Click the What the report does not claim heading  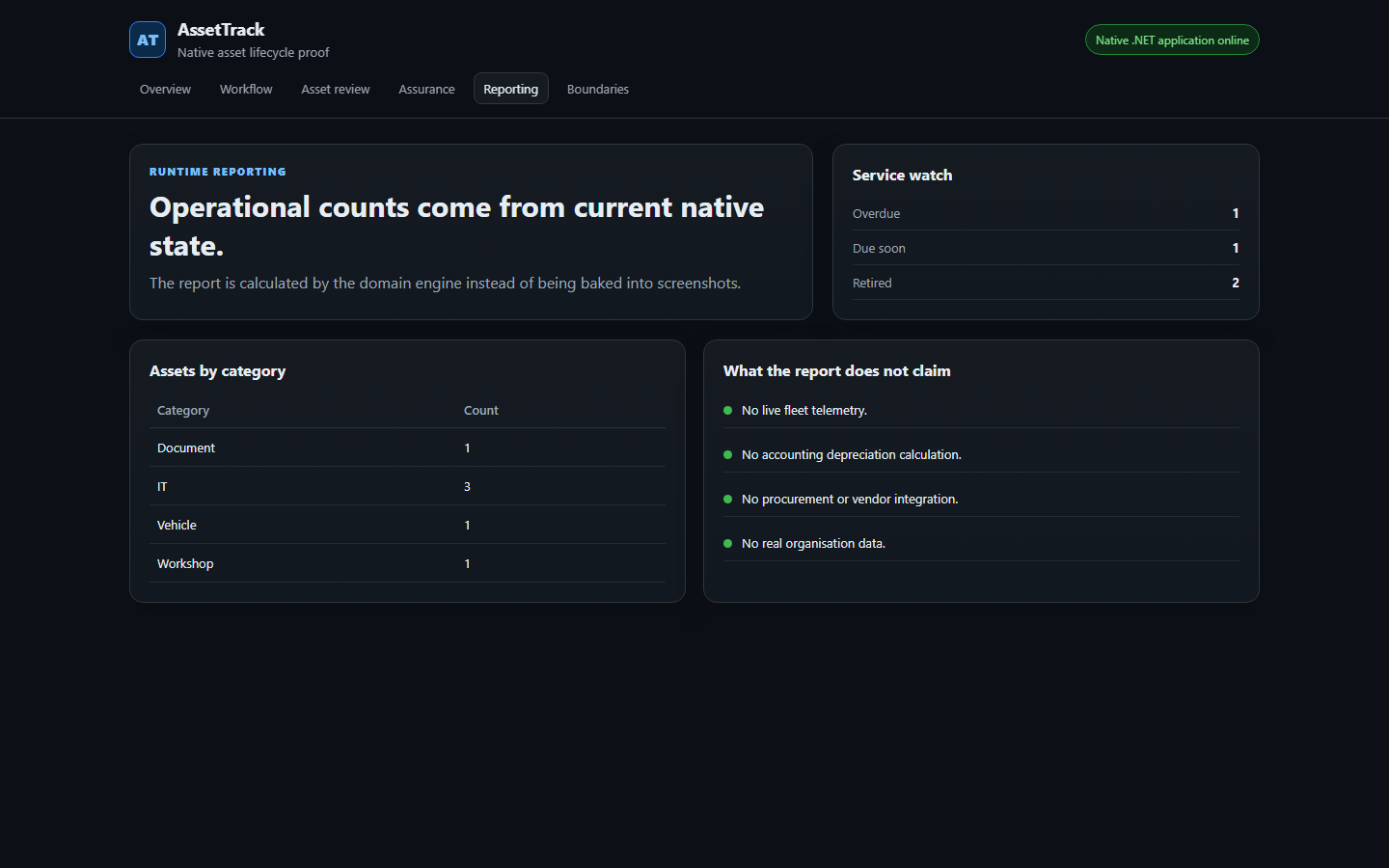(x=837, y=371)
